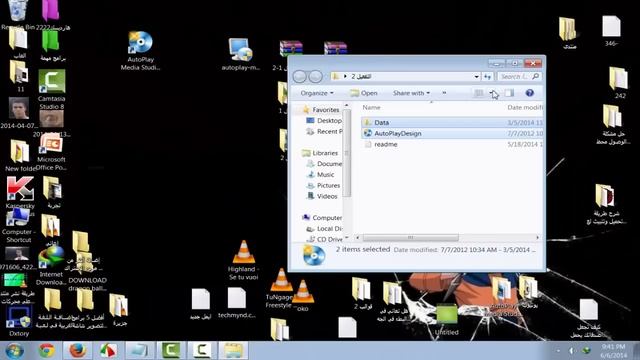
Task: Select the Data folder in file list
Action: tap(452, 122)
